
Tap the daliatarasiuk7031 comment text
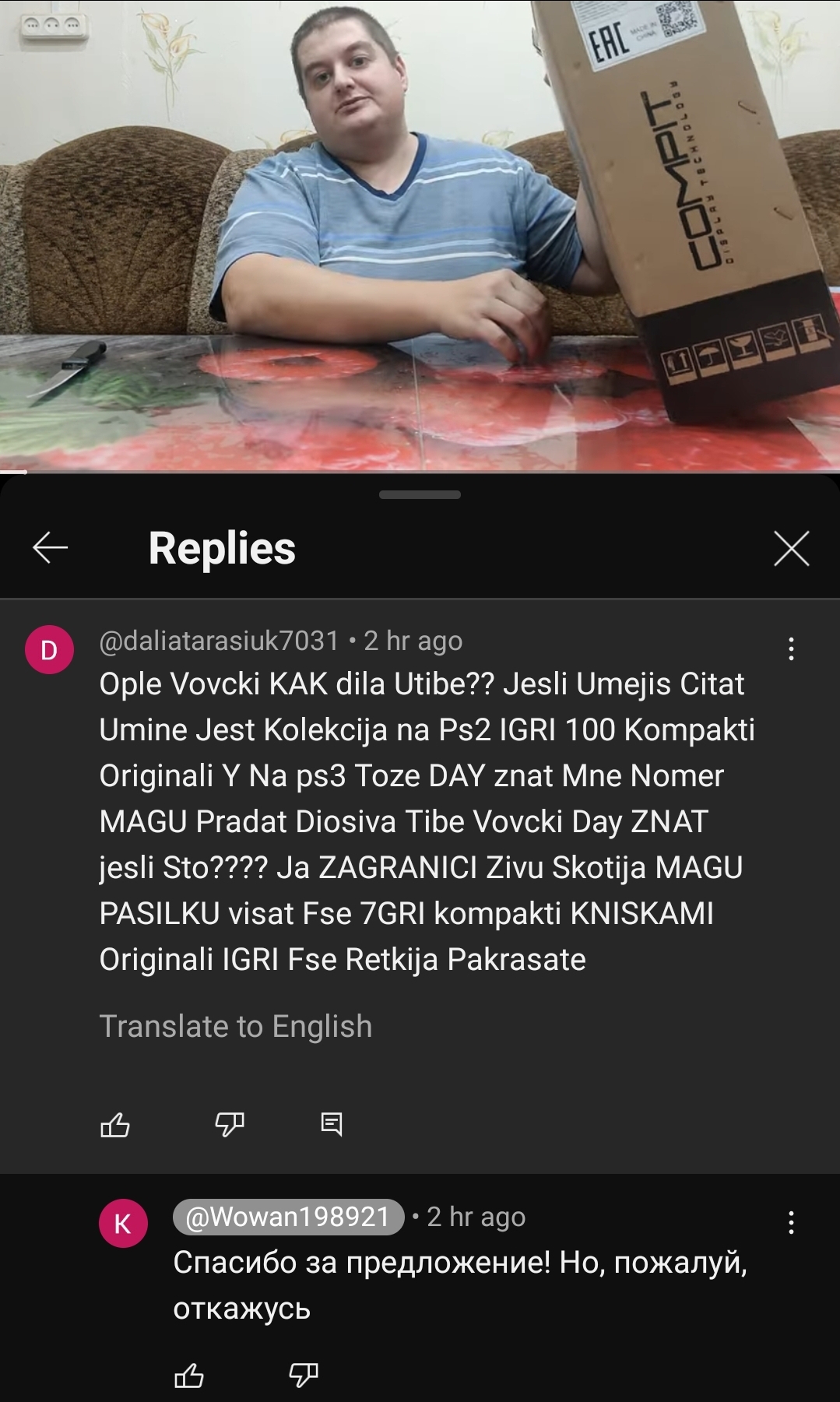[x=427, y=821]
